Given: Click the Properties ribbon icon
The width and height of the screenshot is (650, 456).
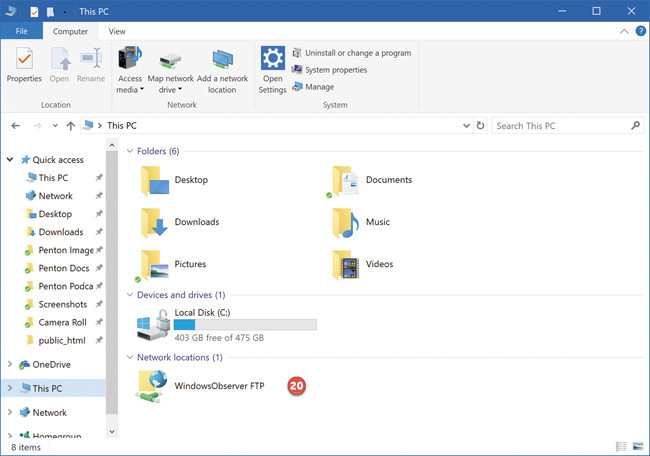Looking at the screenshot, I should point(24,63).
